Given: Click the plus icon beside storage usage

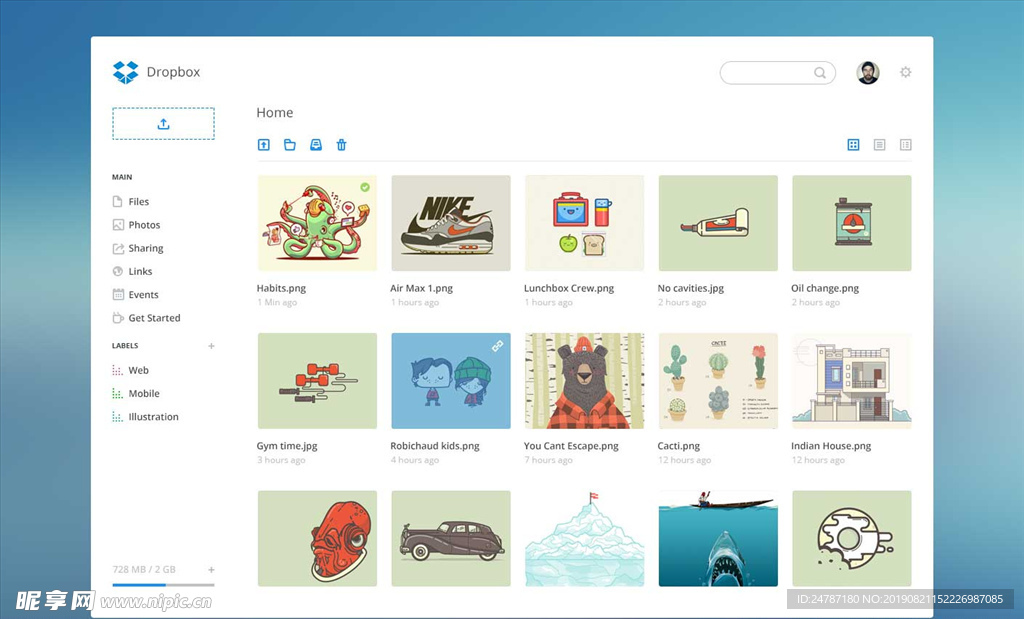Looking at the screenshot, I should (x=211, y=570).
